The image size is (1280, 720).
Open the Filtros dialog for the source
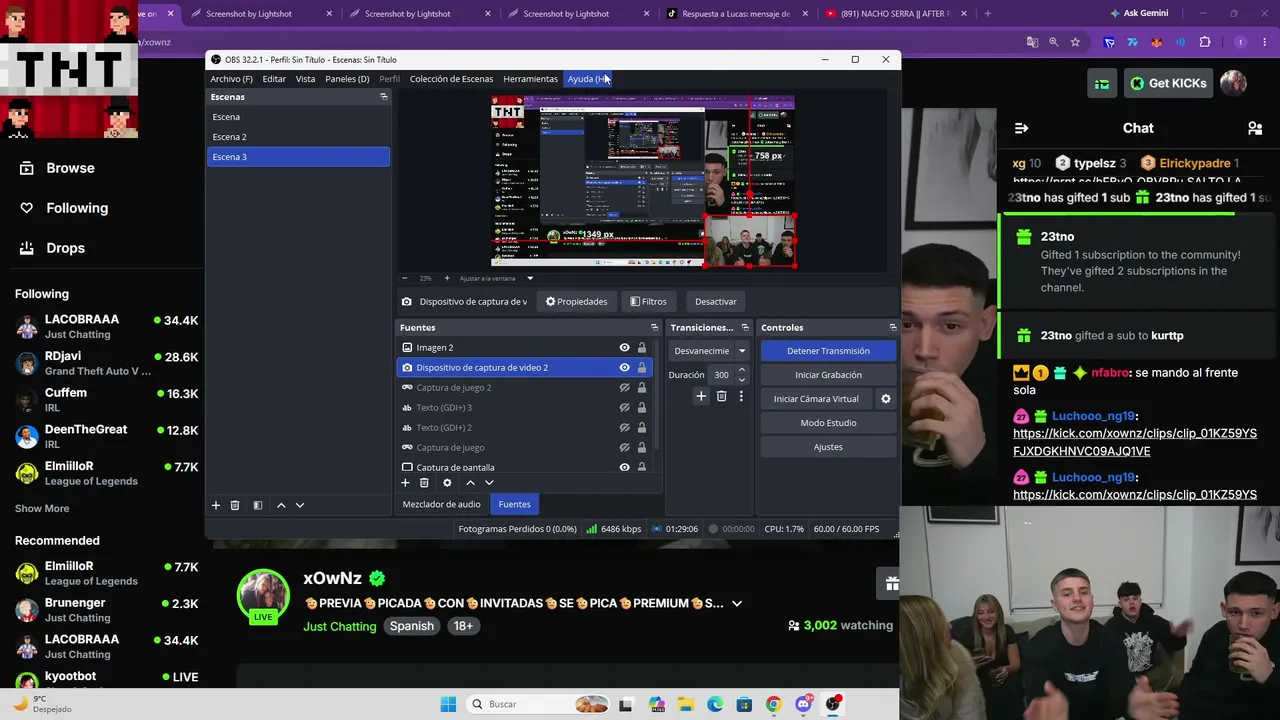(x=648, y=301)
